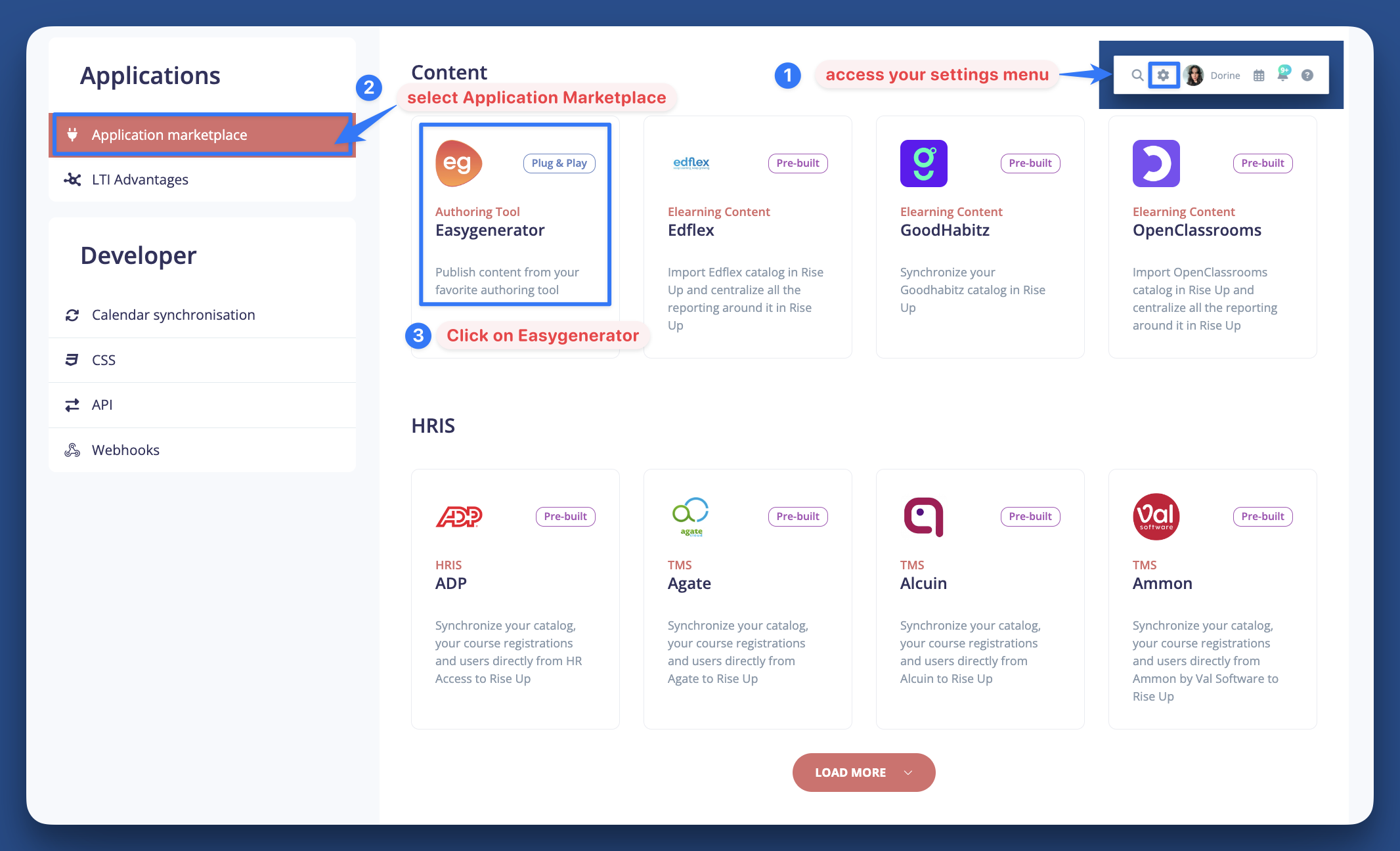Open the Easygenerator card title

[x=490, y=230]
